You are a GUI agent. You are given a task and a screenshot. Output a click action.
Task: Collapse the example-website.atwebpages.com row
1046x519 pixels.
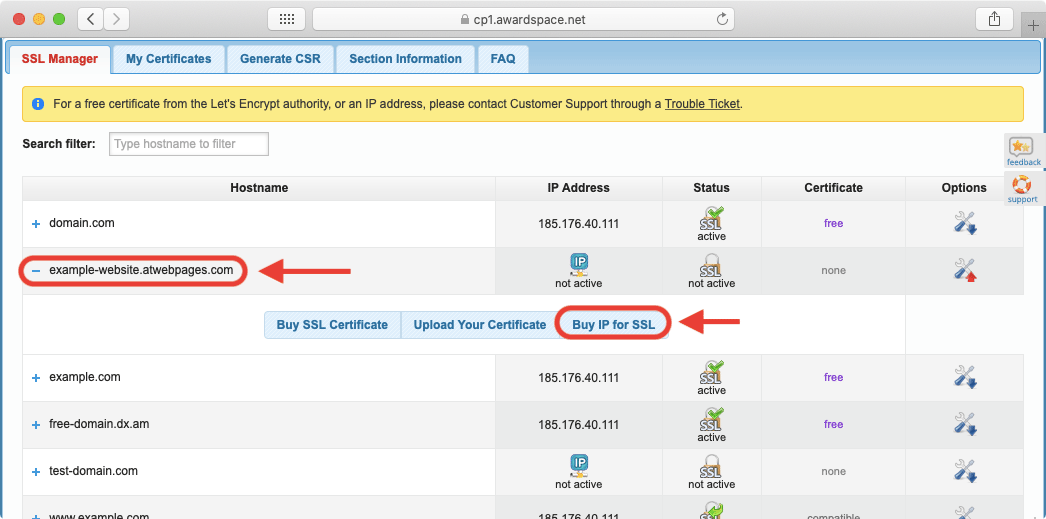click(36, 271)
